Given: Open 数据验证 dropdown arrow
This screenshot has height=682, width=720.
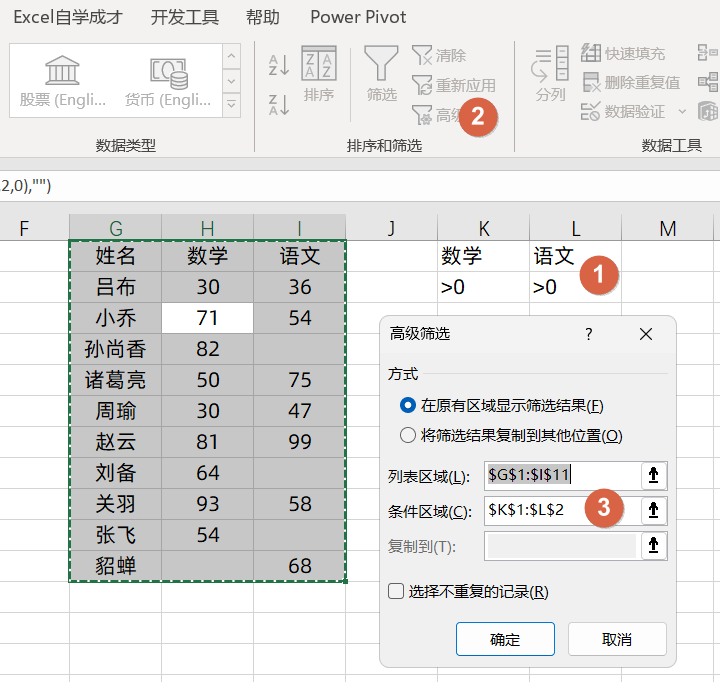Looking at the screenshot, I should pos(682,112).
